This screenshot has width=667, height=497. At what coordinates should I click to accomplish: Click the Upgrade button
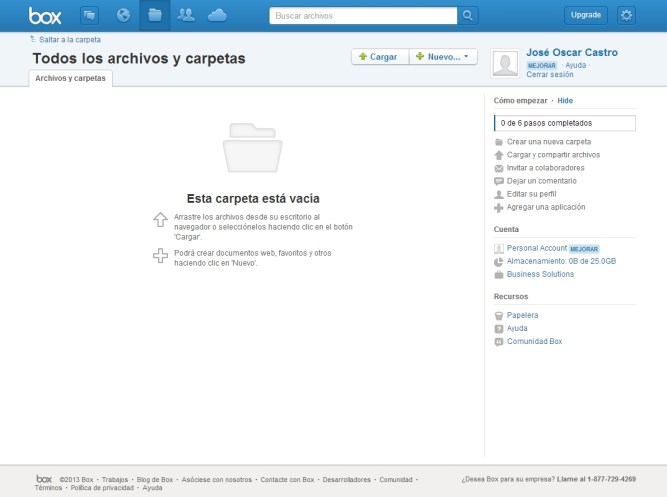(x=585, y=15)
